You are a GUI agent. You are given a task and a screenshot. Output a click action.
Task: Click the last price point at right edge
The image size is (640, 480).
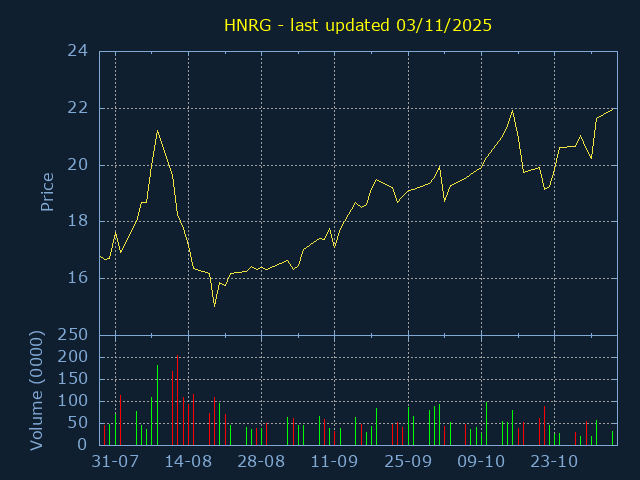[x=613, y=109]
